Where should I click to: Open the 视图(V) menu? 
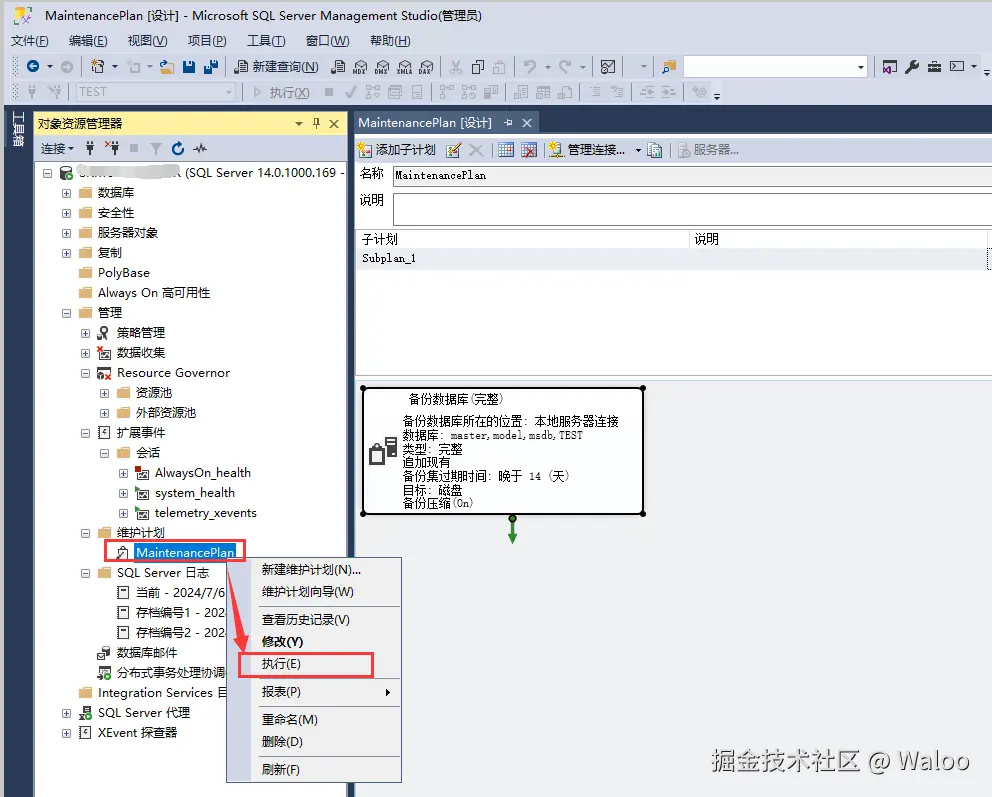[x=147, y=40]
